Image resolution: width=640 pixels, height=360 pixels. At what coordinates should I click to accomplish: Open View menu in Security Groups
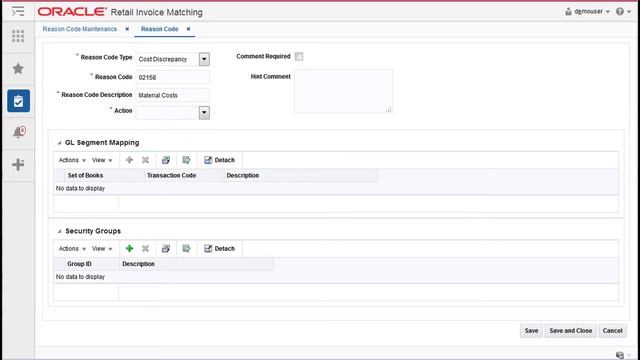click(x=102, y=249)
